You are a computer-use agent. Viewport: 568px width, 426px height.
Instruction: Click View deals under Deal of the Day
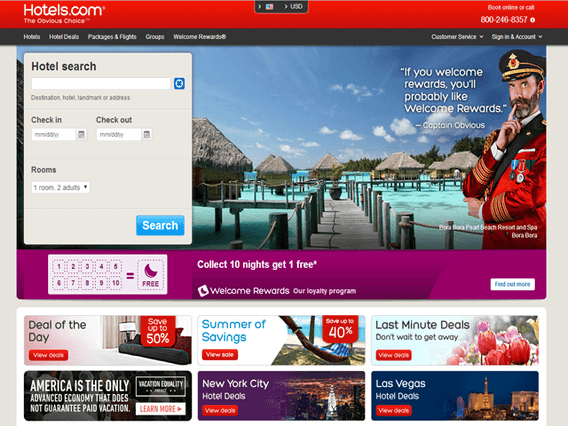click(x=49, y=355)
